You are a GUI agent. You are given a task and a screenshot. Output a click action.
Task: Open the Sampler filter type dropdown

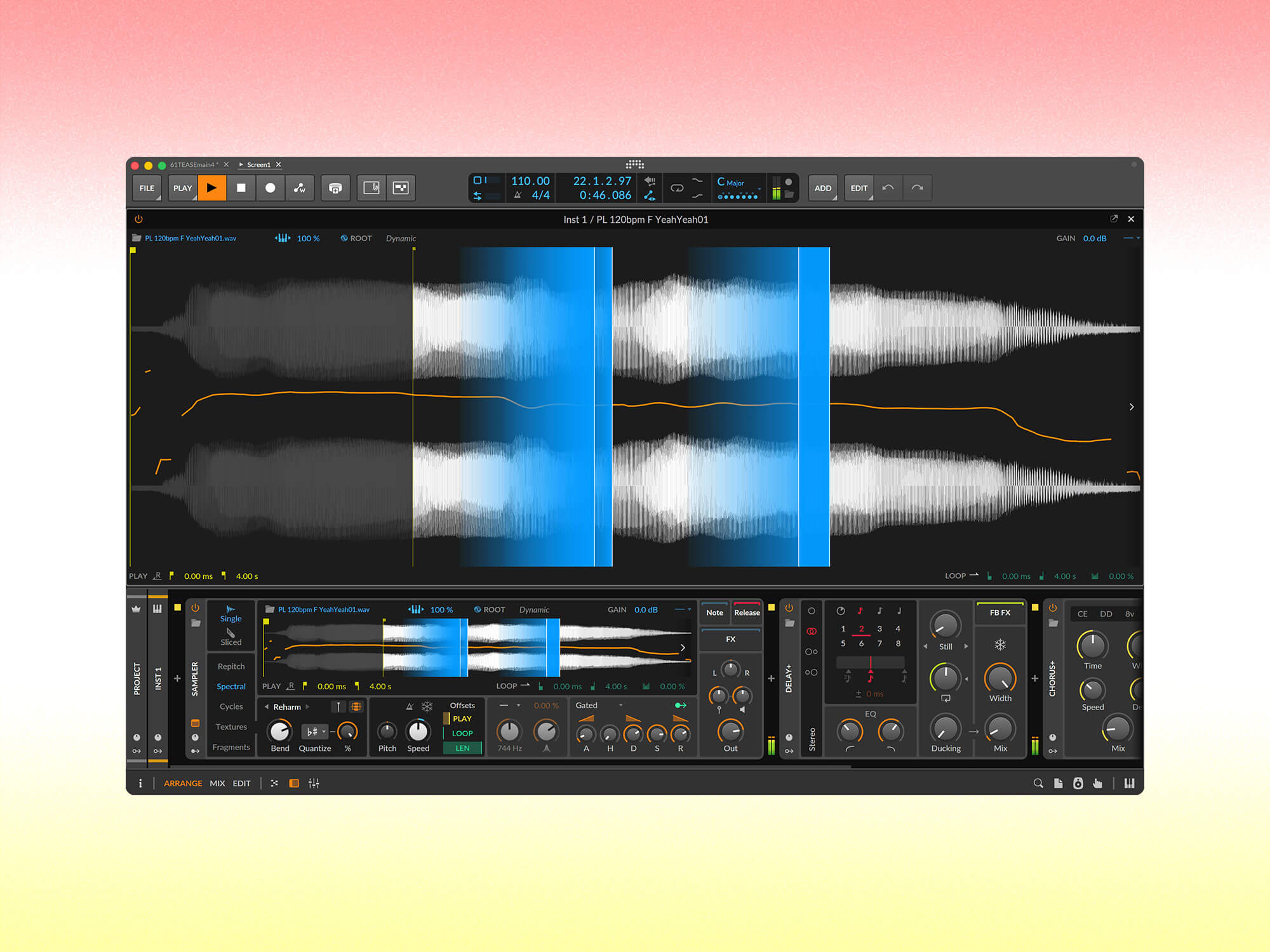click(511, 705)
